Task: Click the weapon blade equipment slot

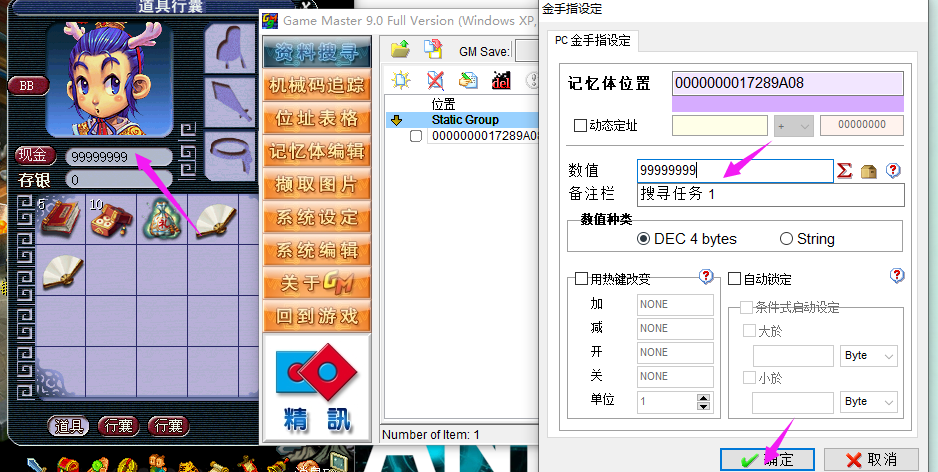Action: [x=230, y=102]
